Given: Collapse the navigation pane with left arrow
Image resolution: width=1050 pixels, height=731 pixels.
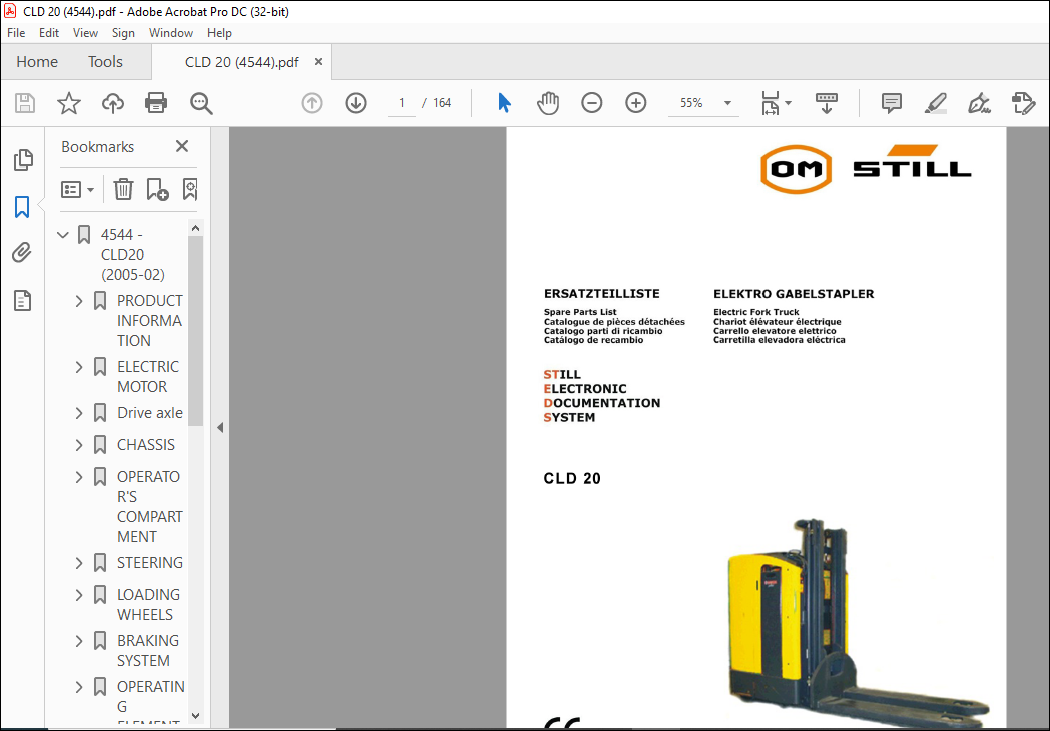Looking at the screenshot, I should coord(220,428).
